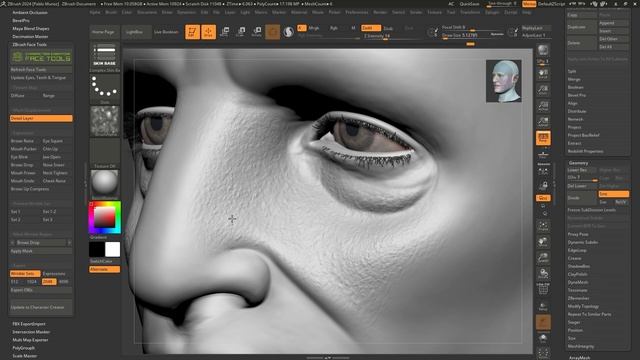The image size is (640, 360).
Task: Select the Rotate transform icon
Action: (x=257, y=32)
